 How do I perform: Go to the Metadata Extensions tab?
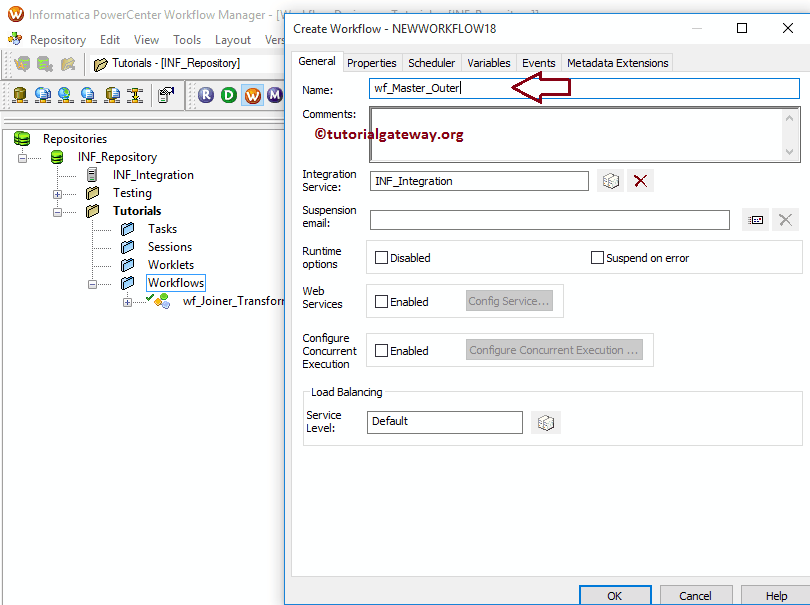click(x=617, y=63)
